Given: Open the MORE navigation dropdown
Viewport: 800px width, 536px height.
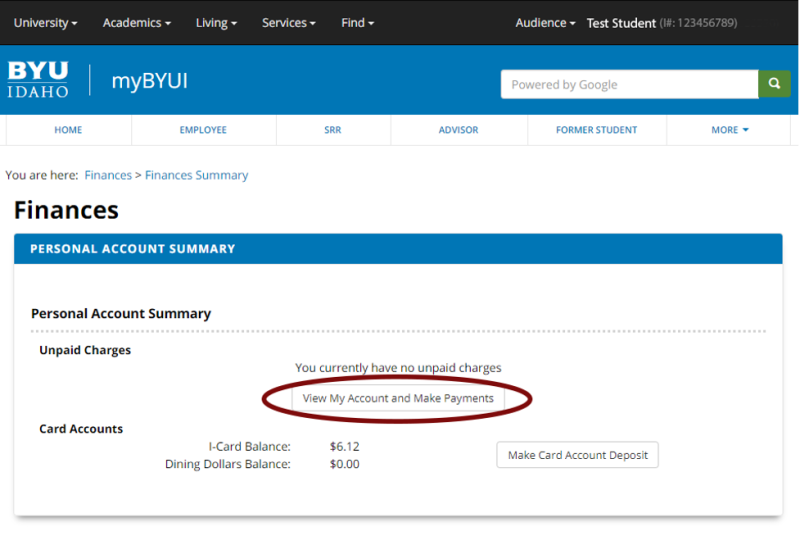Looking at the screenshot, I should 729,130.
